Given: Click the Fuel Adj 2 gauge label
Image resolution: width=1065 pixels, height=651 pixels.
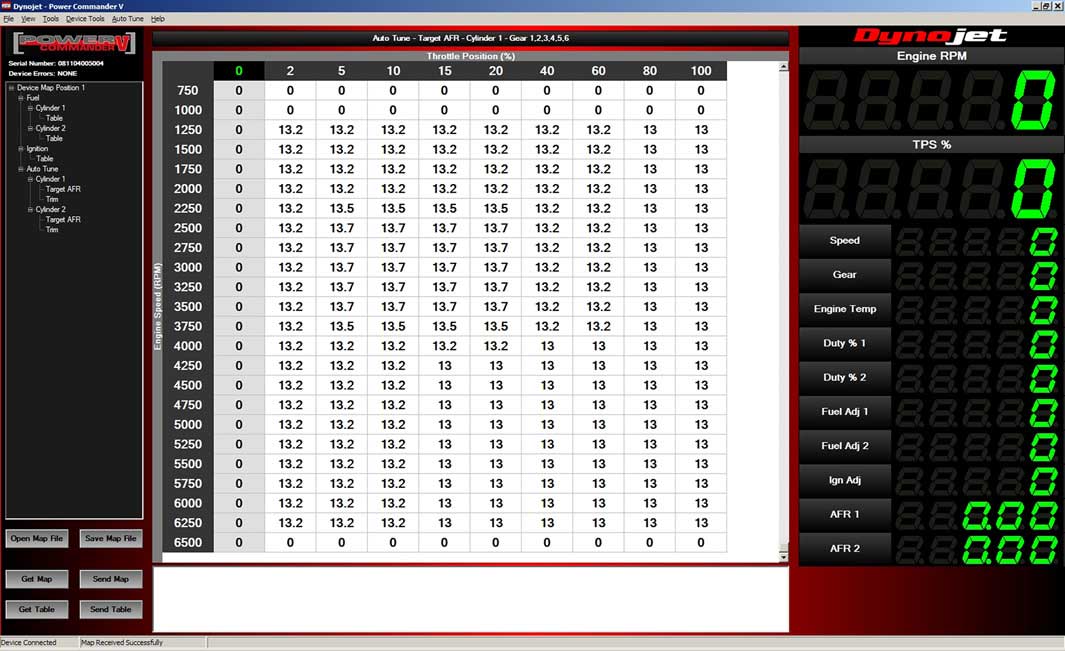Looking at the screenshot, I should pos(845,446).
